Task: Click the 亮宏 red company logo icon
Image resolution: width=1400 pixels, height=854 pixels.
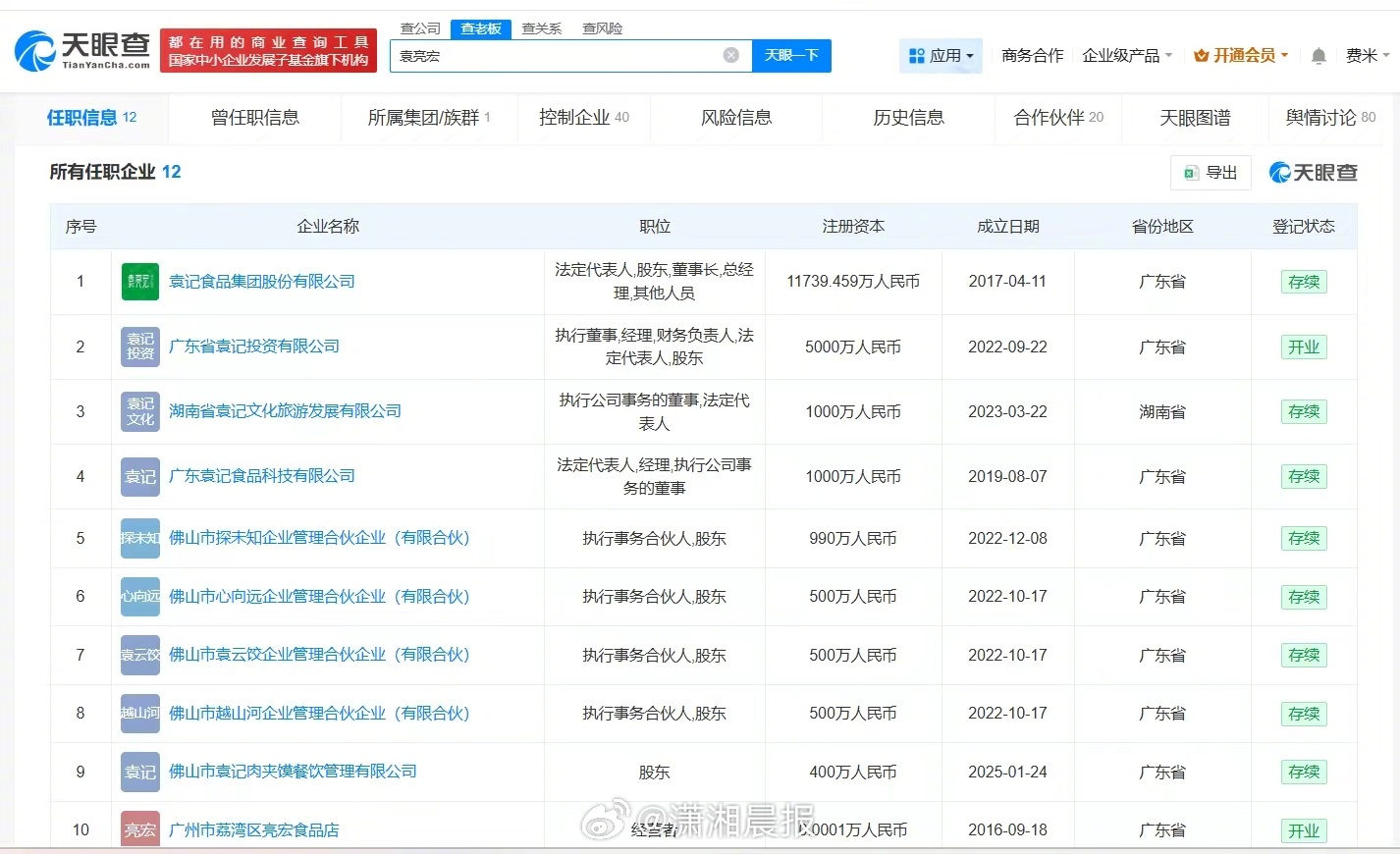Action: pos(139,829)
